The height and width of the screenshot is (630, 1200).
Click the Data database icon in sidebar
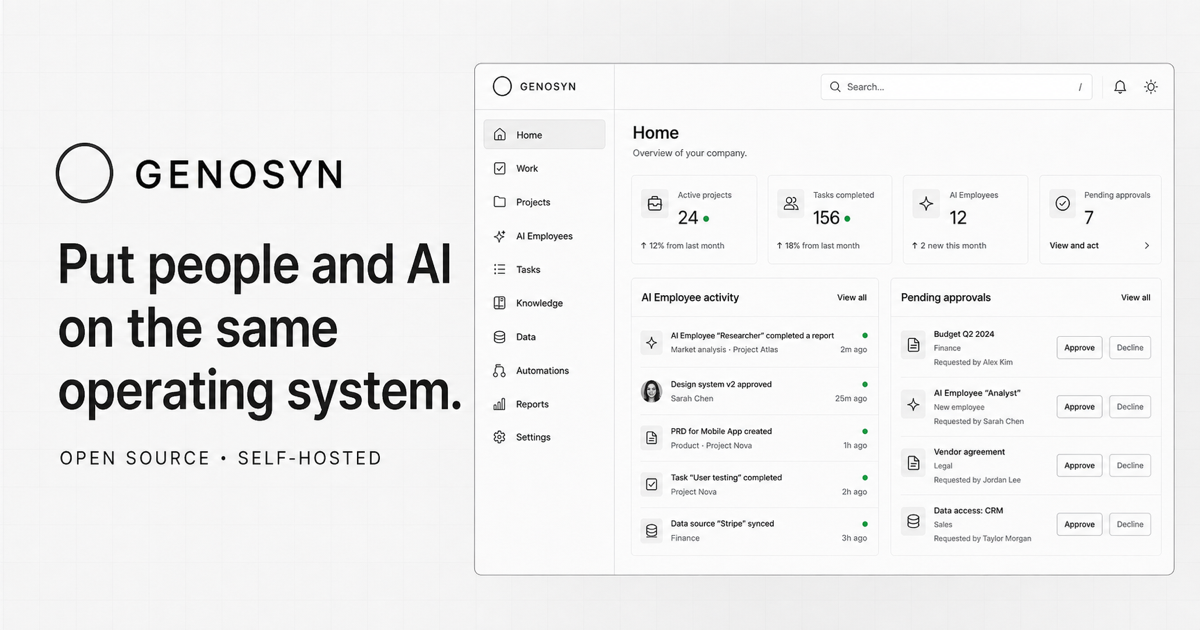click(500, 337)
